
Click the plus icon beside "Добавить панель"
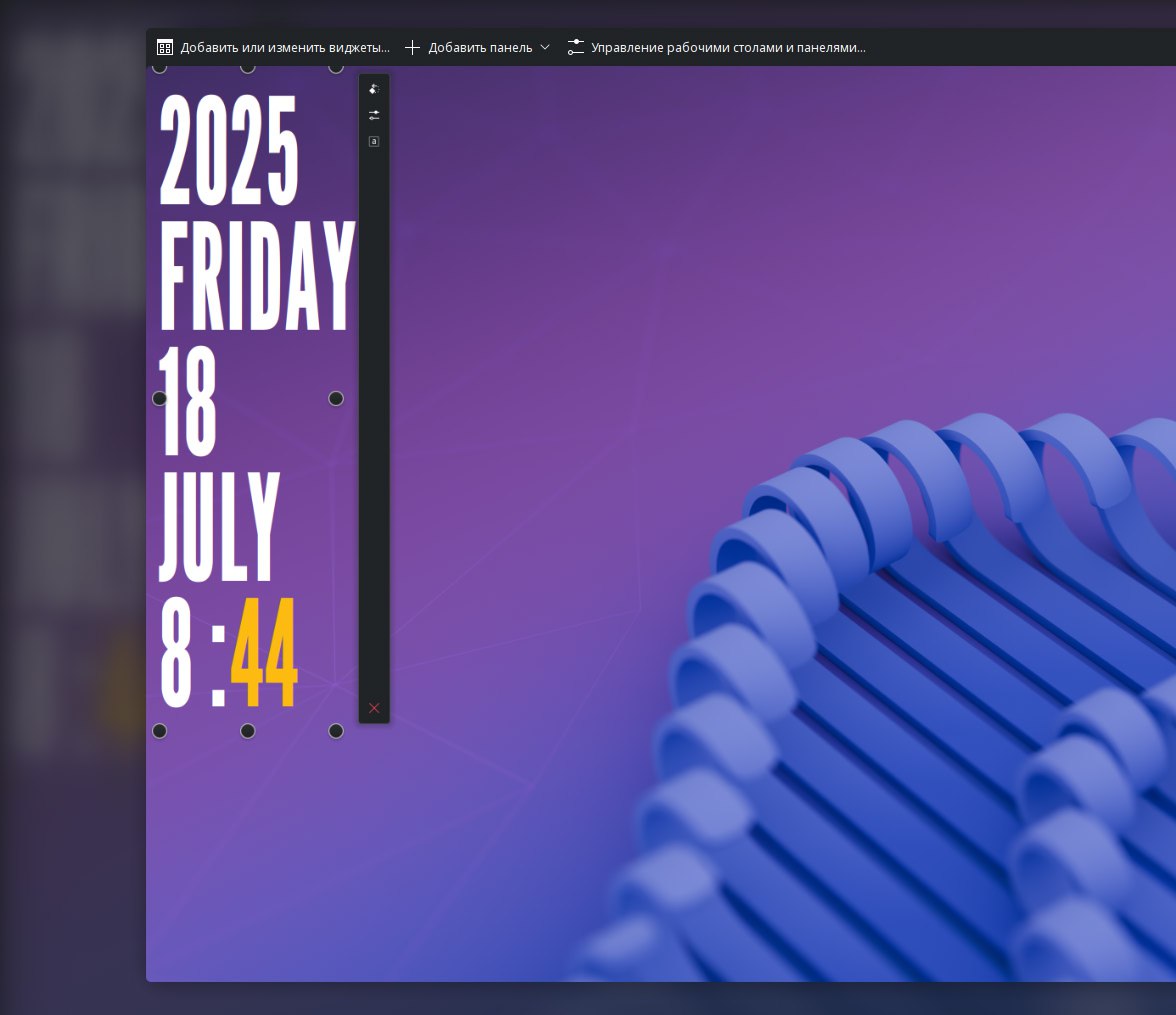(x=412, y=47)
